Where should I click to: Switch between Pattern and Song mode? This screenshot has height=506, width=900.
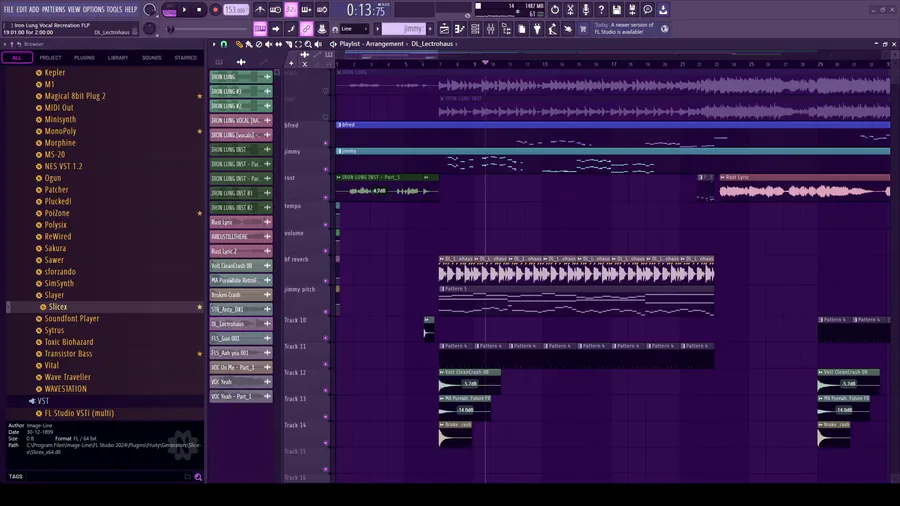[169, 10]
